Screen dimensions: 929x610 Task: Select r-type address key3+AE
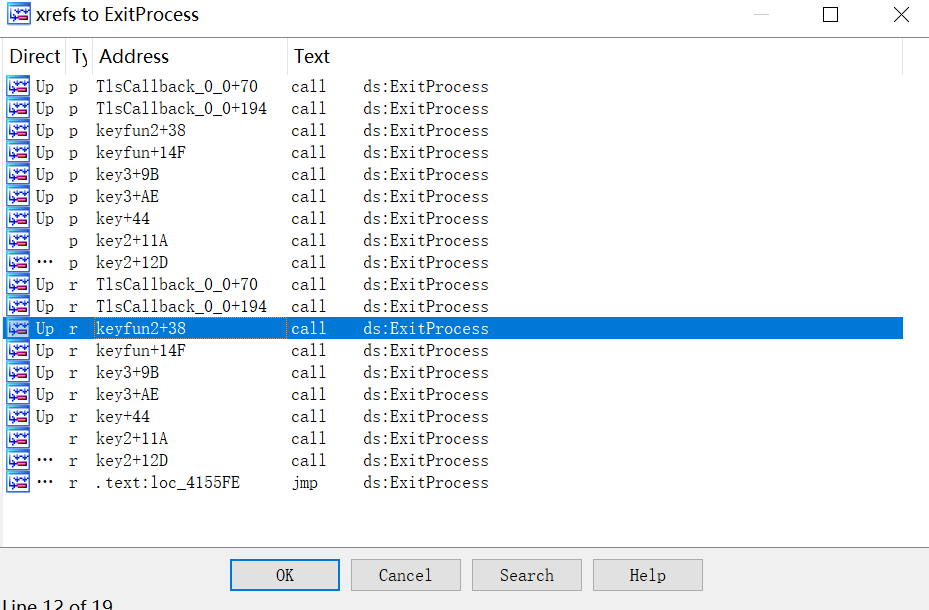click(x=127, y=394)
